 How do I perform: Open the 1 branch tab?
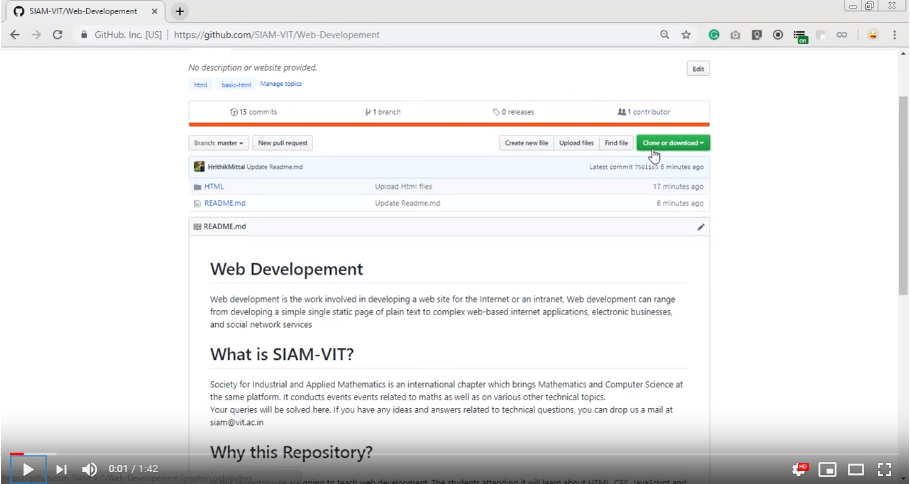pos(383,112)
